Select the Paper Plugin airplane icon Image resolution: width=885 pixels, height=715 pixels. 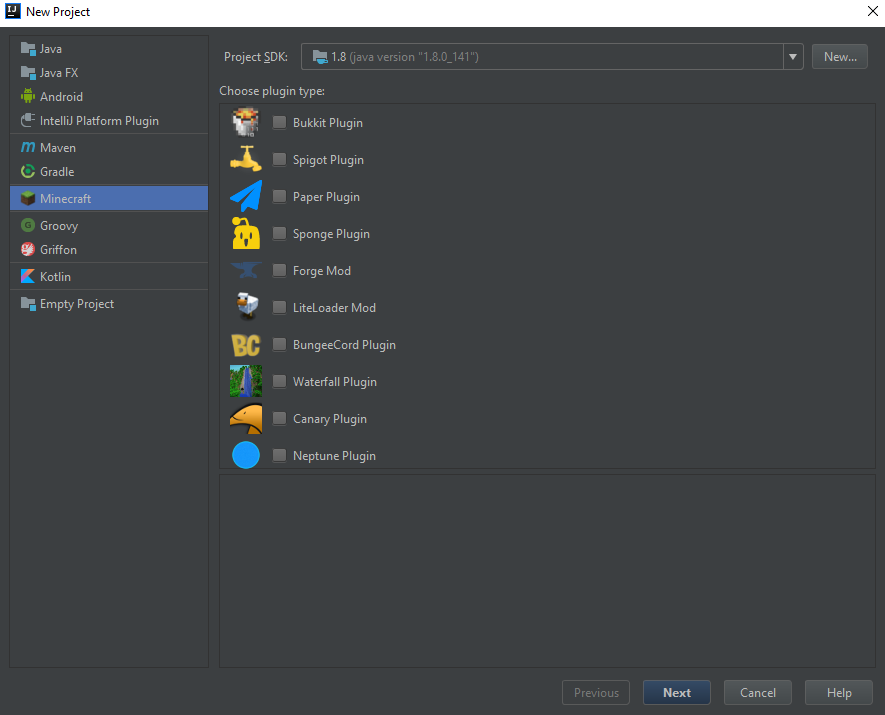coord(245,196)
